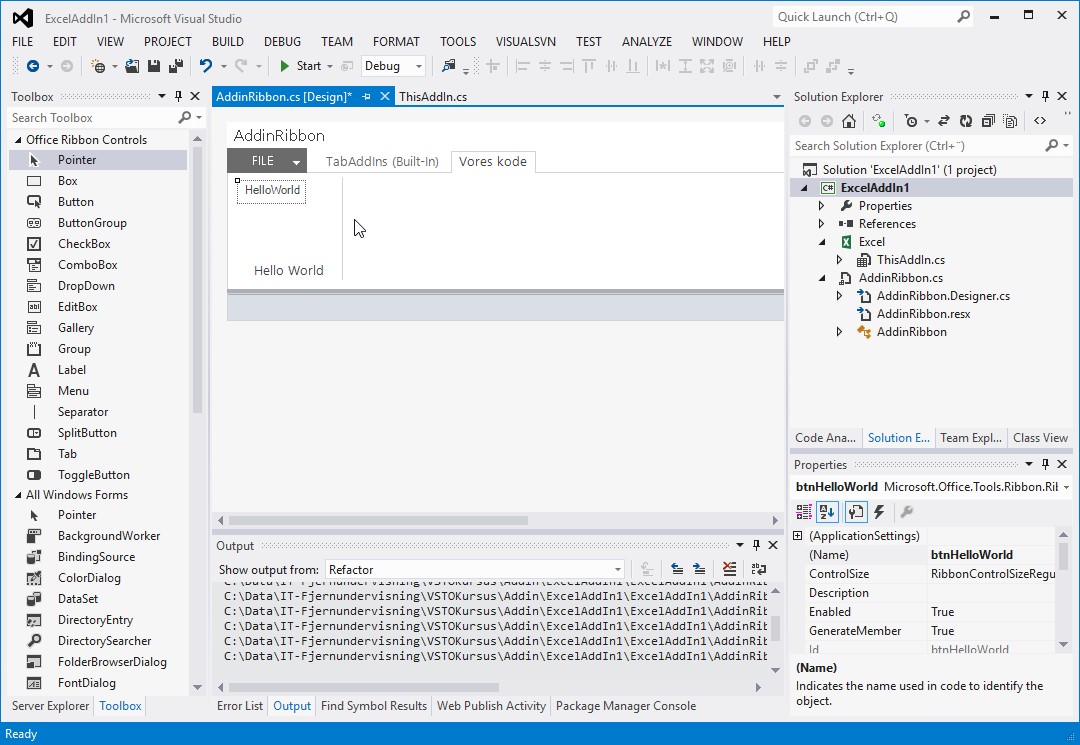Viewport: 1080px width, 745px height.
Task: Switch Properties panel to Alphabetical sorting
Action: tap(828, 511)
